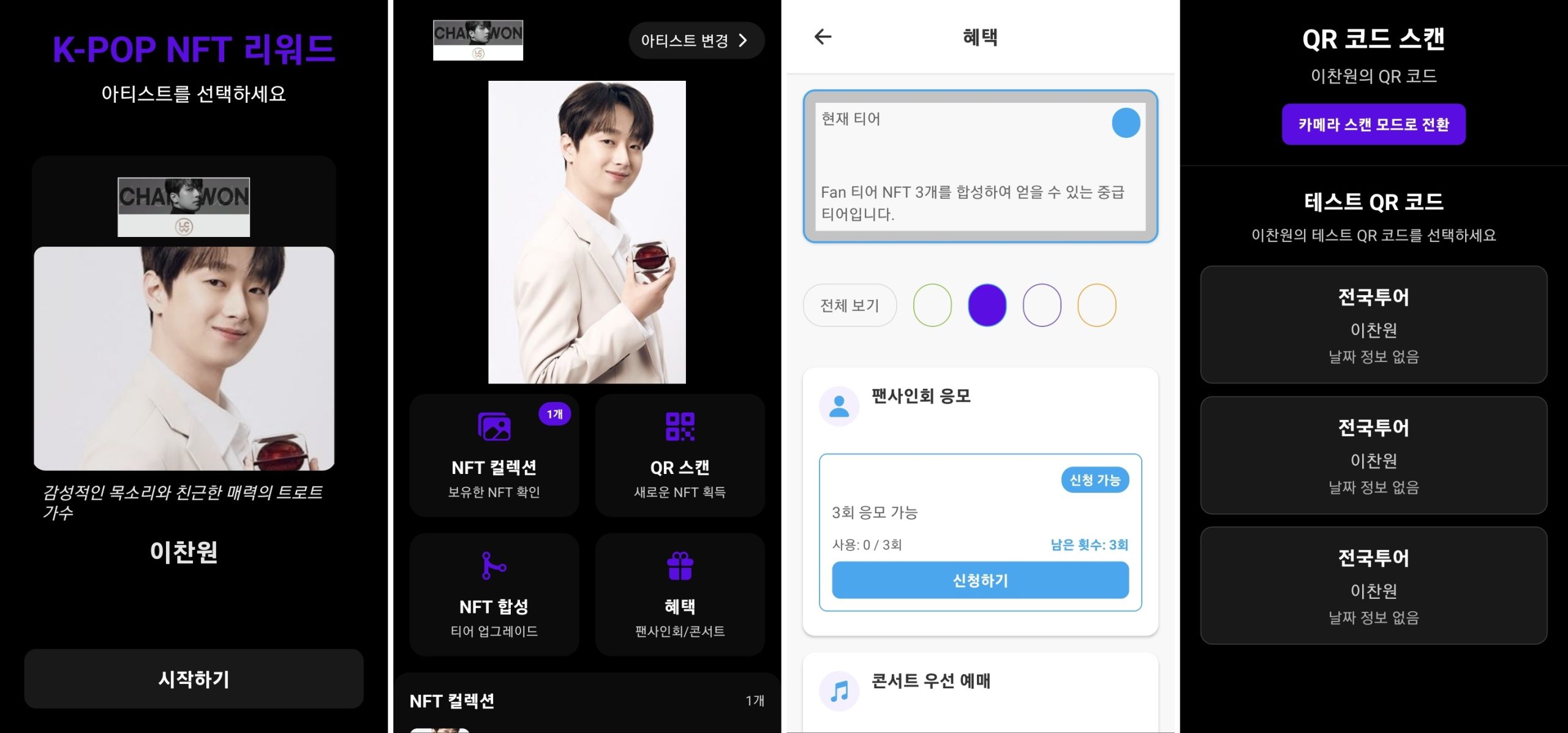The height and width of the screenshot is (733, 1568).
Task: Open 아티스트 변경 chevron selector
Action: tap(696, 40)
